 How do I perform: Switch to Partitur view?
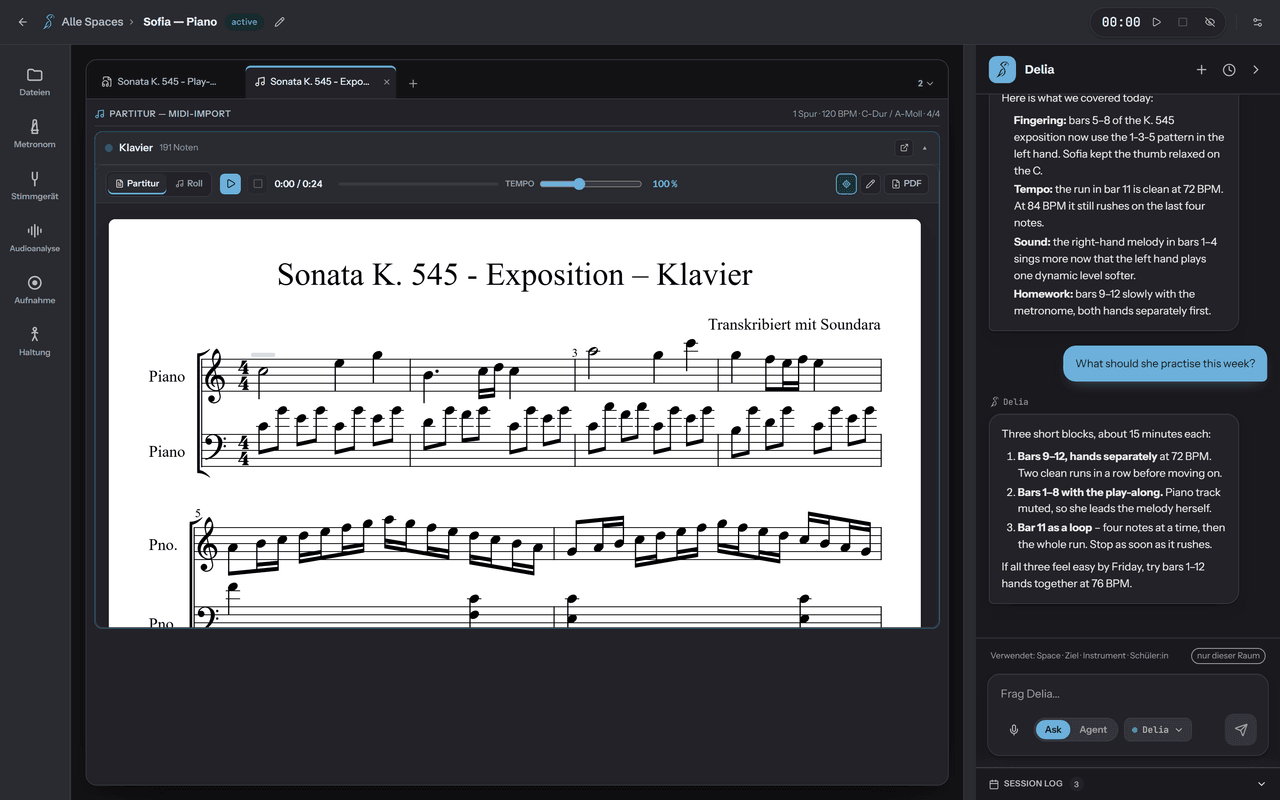click(x=138, y=184)
